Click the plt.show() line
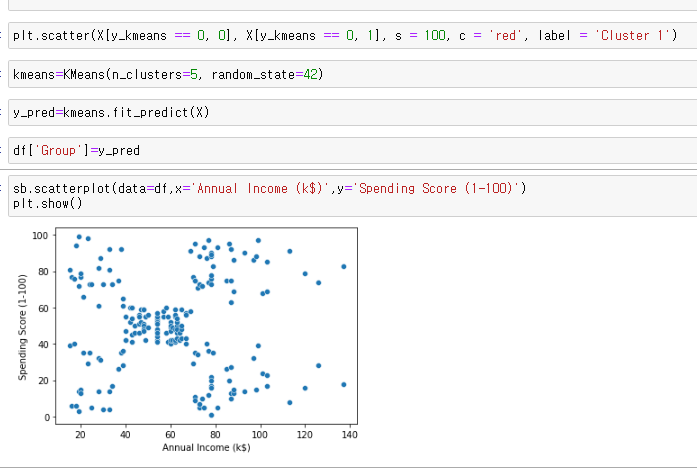This screenshot has height=472, width=697. (x=48, y=204)
